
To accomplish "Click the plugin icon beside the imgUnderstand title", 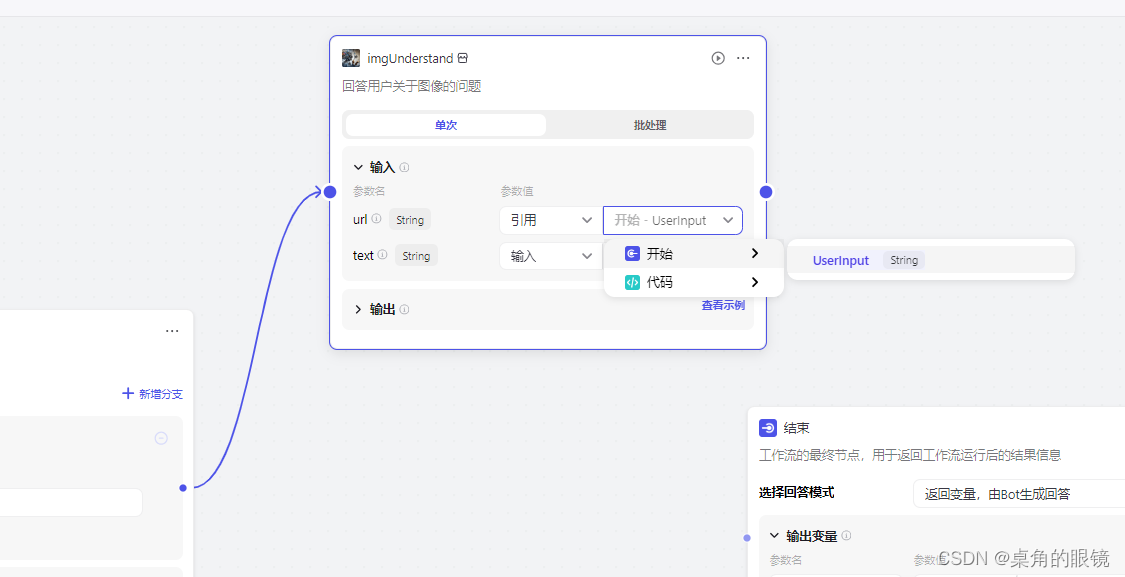I will [463, 58].
